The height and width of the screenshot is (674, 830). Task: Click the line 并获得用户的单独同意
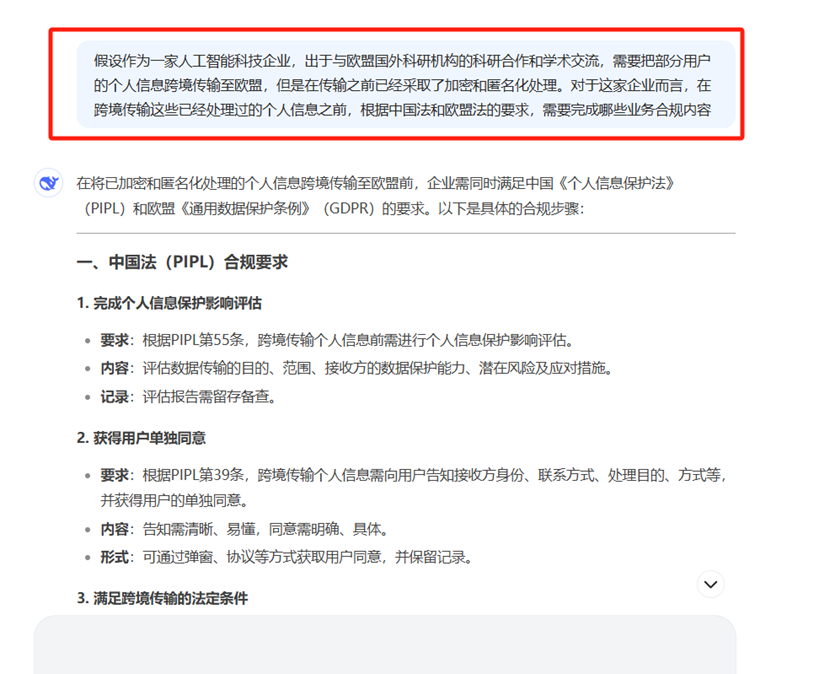[x=175, y=500]
